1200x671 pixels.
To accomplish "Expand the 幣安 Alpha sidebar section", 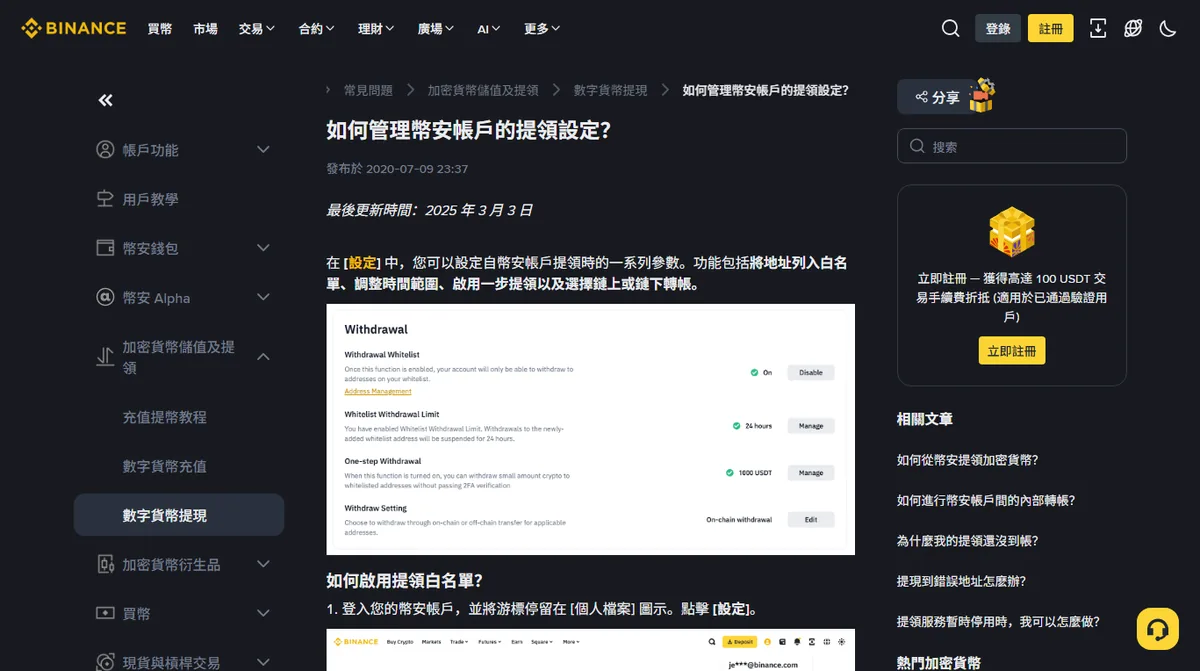I will [263, 298].
